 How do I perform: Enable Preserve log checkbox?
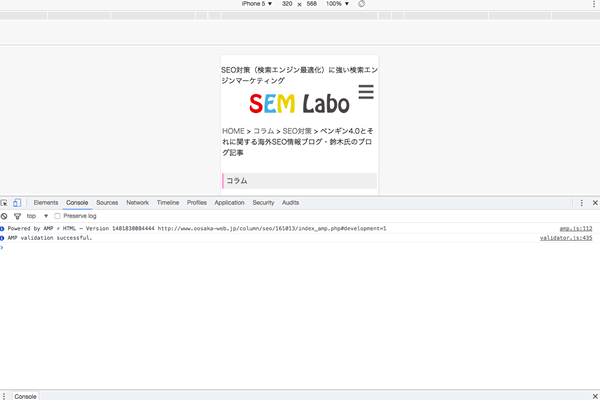[x=57, y=216]
